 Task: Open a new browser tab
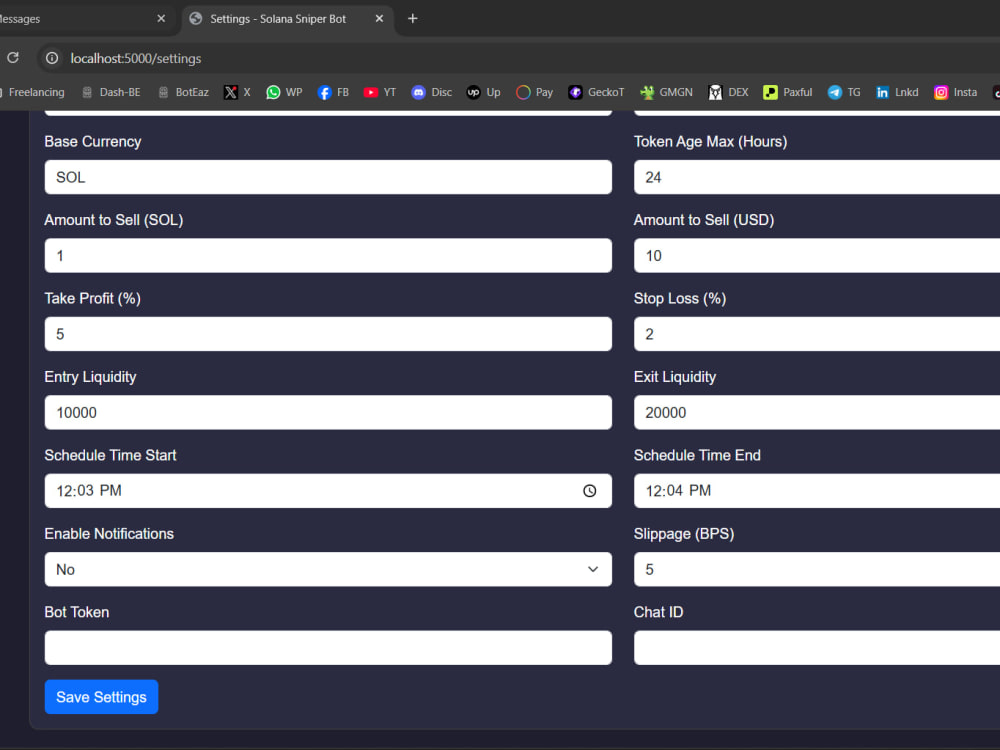[413, 18]
